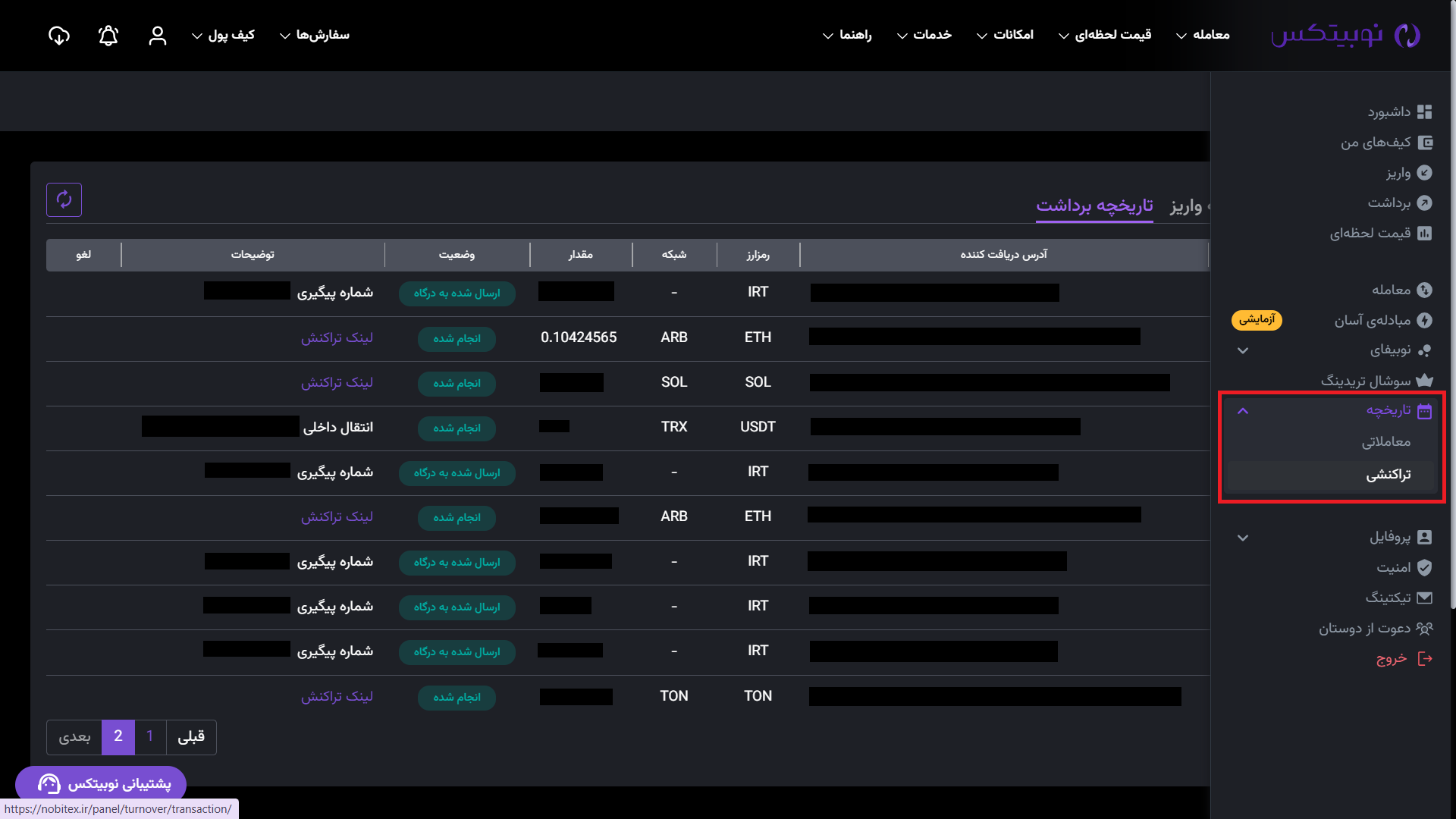This screenshot has height=819, width=1456.
Task: Click the page vertical scrollbar
Action: tap(1453, 303)
